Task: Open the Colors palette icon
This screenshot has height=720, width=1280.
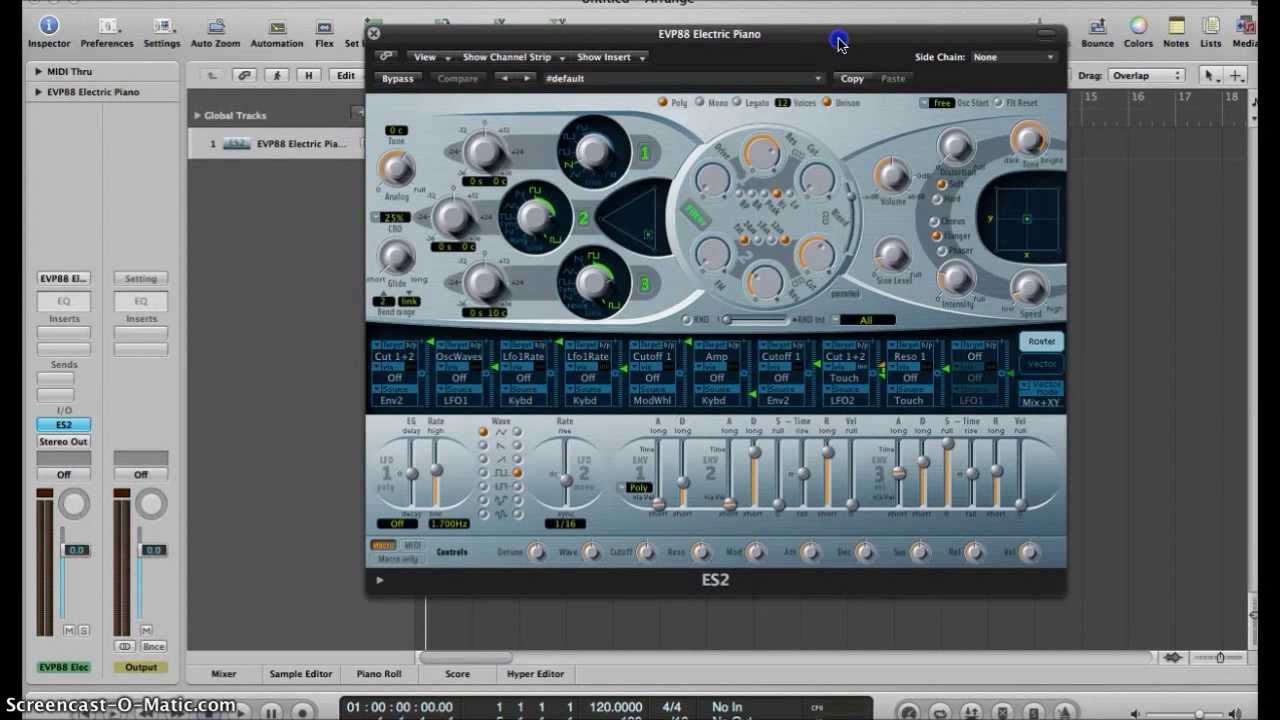Action: pos(1138,33)
